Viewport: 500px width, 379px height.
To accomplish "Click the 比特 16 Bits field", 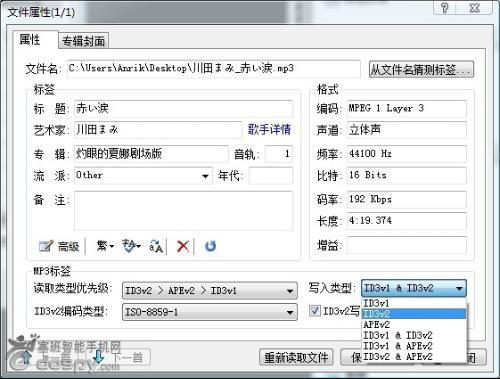I will pos(406,176).
